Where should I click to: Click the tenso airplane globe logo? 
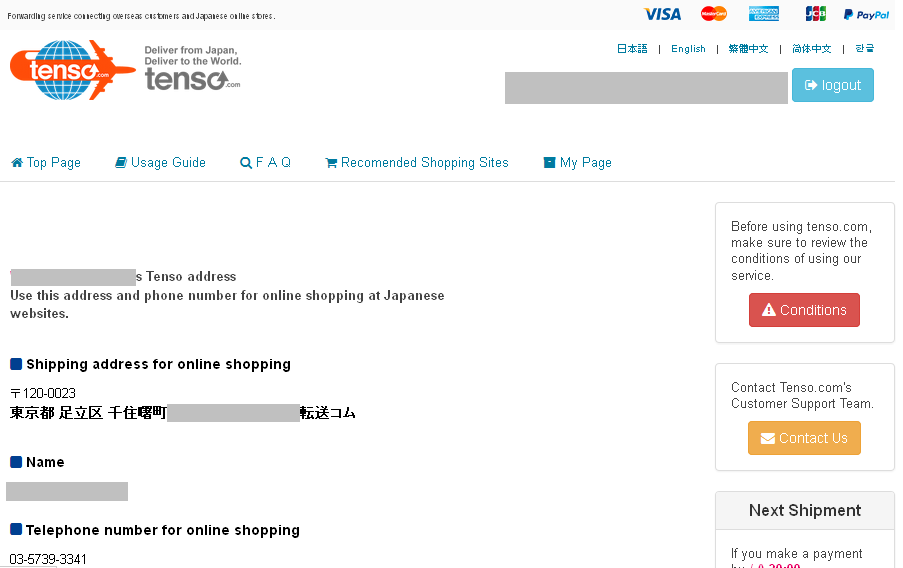tap(73, 70)
